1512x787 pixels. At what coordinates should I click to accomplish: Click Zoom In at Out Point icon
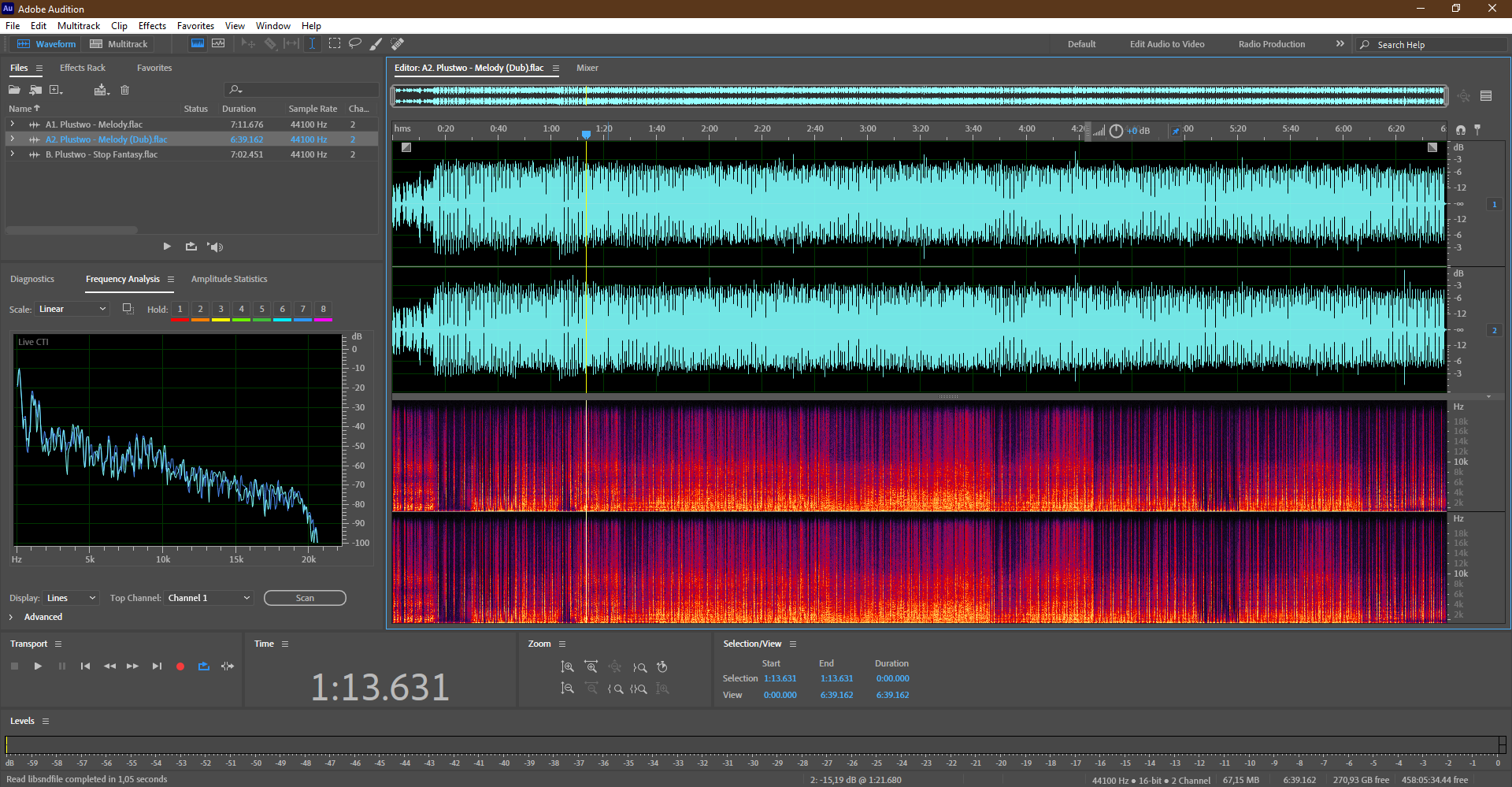[x=639, y=667]
